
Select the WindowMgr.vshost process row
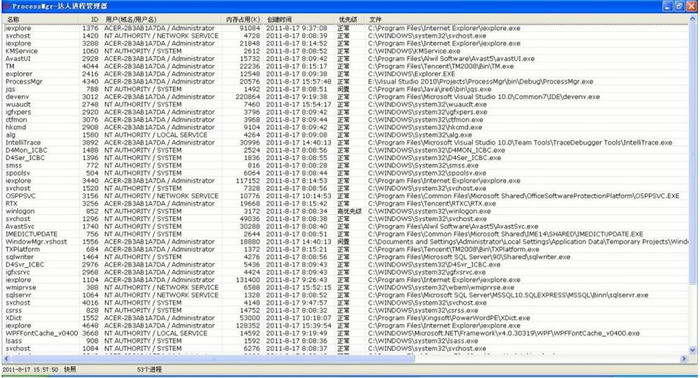tap(346, 242)
